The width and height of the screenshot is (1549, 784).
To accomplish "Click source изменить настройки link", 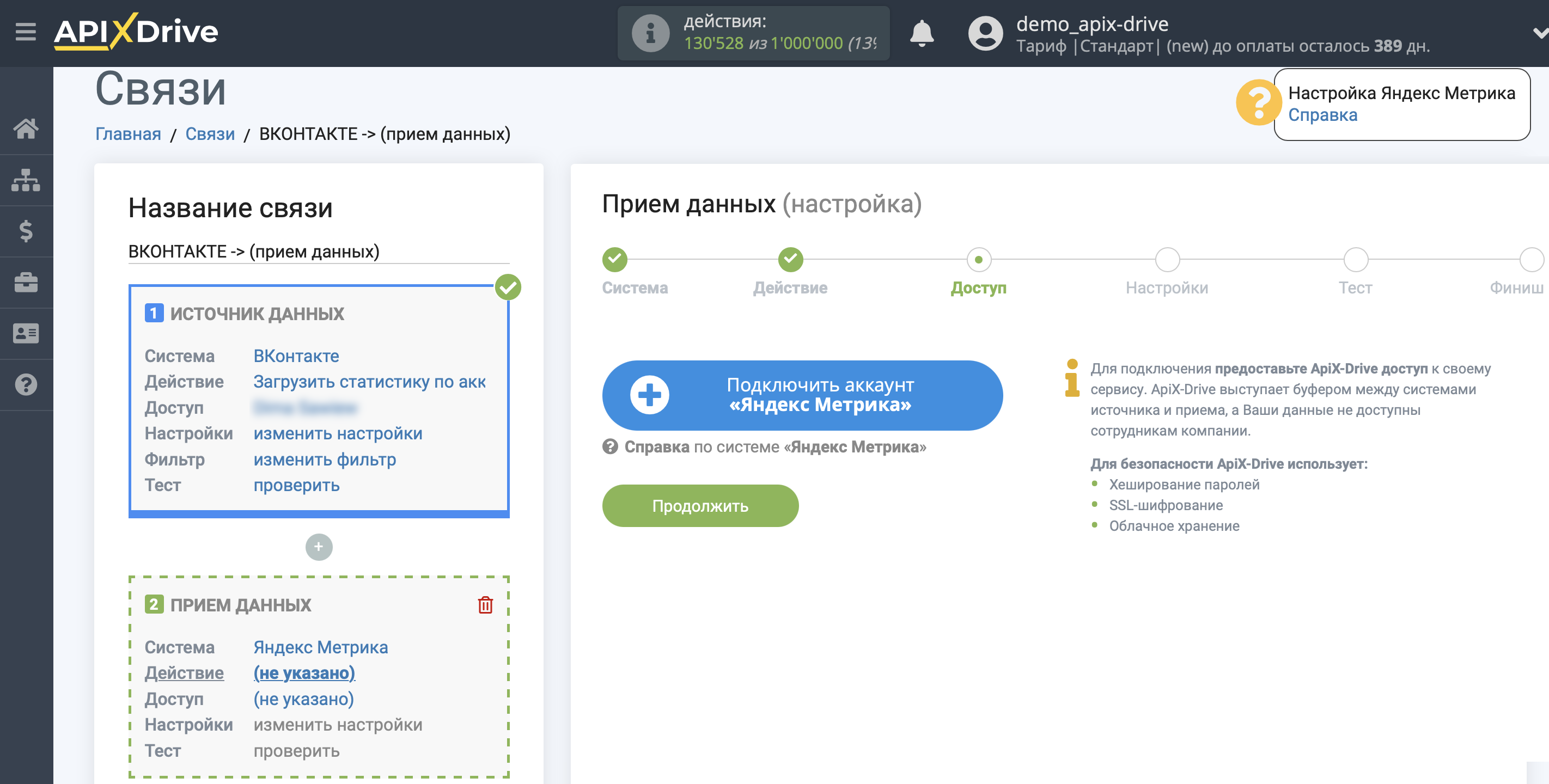I will [338, 433].
